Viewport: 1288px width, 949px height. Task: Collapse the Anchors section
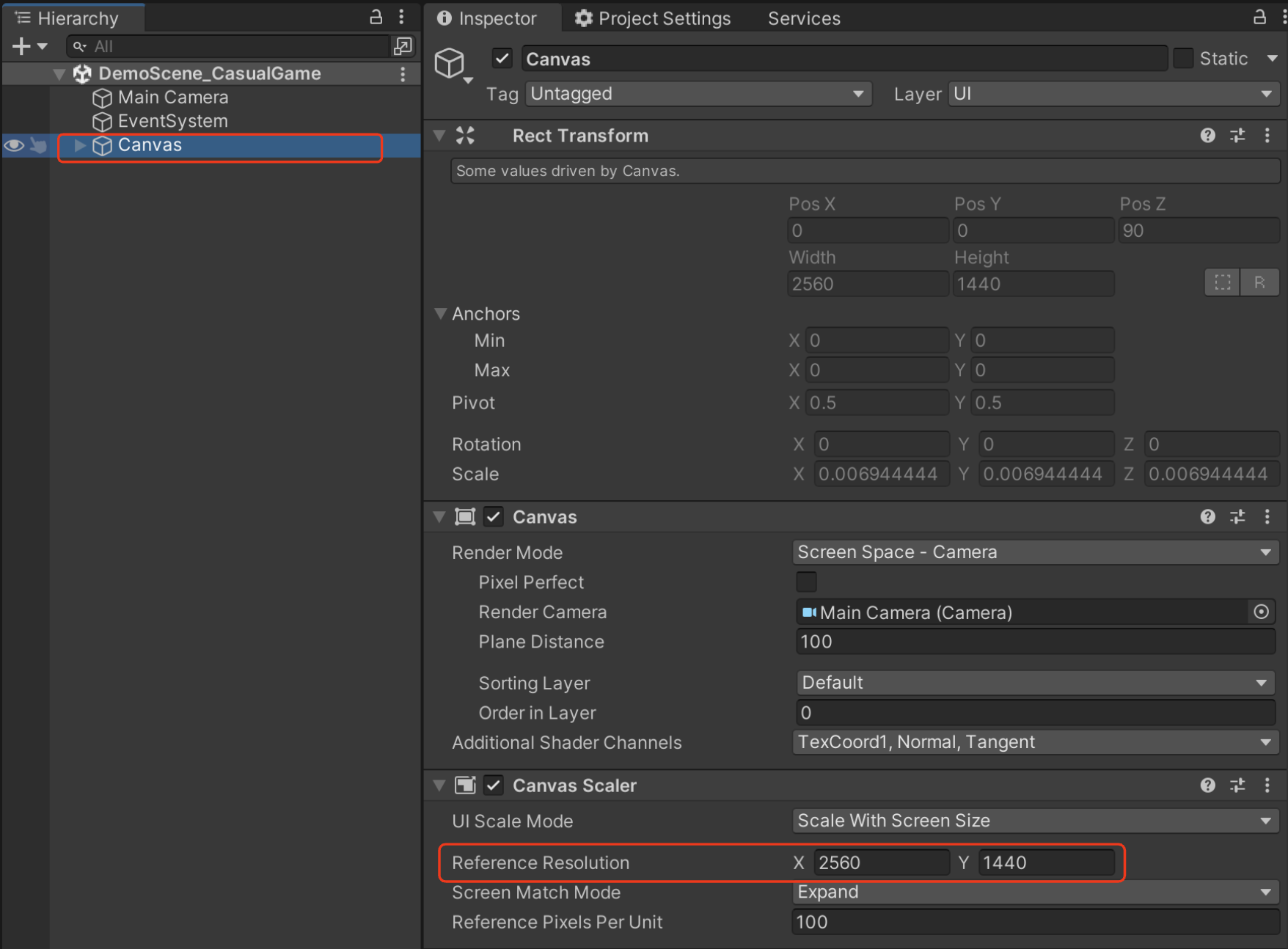pyautogui.click(x=441, y=313)
